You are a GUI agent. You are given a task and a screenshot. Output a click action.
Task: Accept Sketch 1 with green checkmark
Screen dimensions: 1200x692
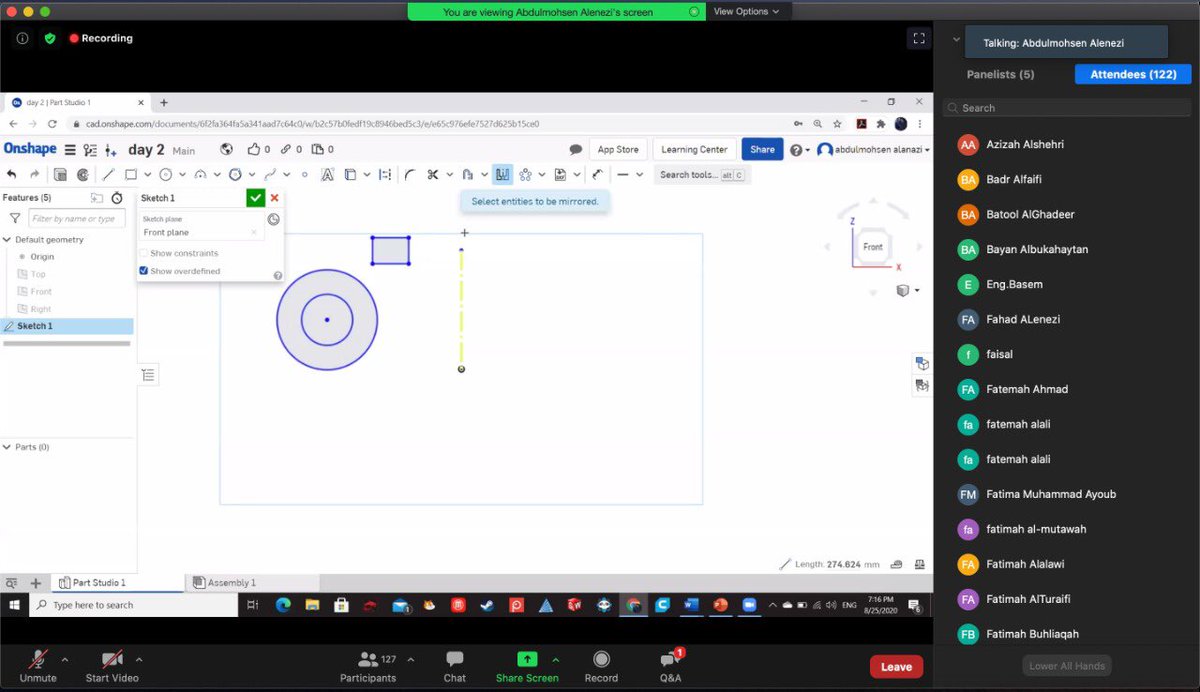[x=256, y=198]
